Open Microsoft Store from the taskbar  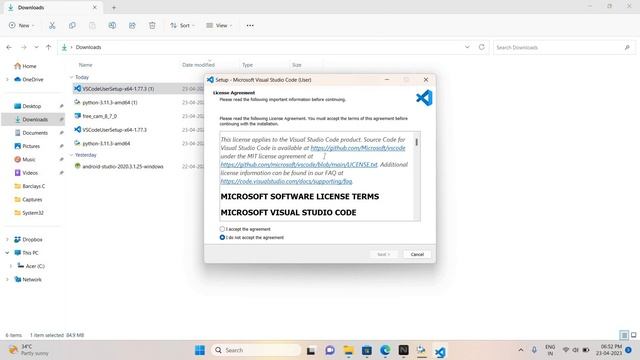[367, 350]
